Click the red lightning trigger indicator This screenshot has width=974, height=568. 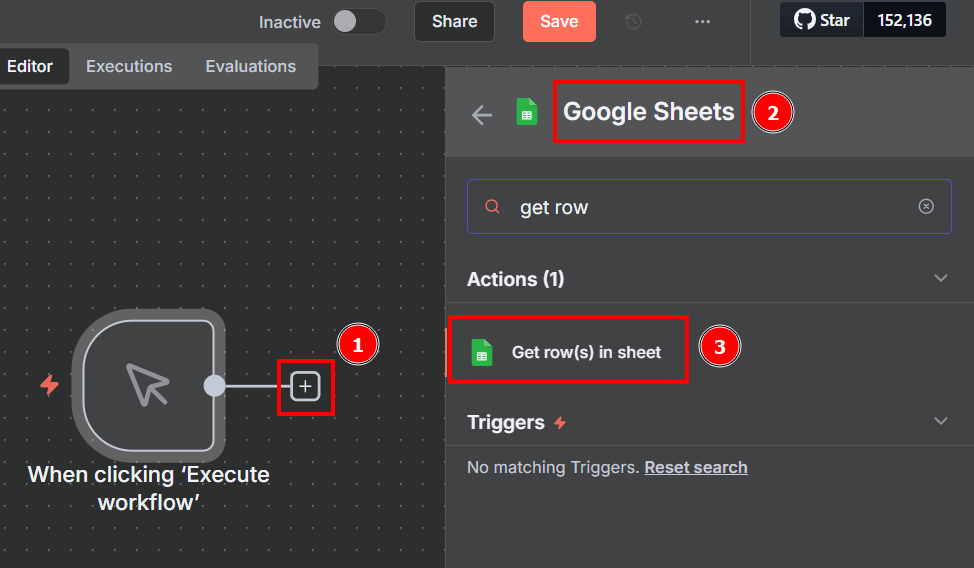(50, 385)
